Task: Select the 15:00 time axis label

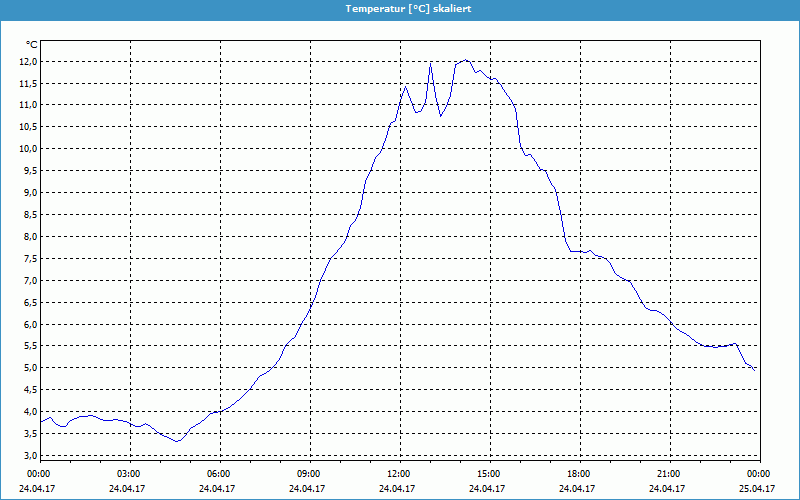Action: (488, 474)
